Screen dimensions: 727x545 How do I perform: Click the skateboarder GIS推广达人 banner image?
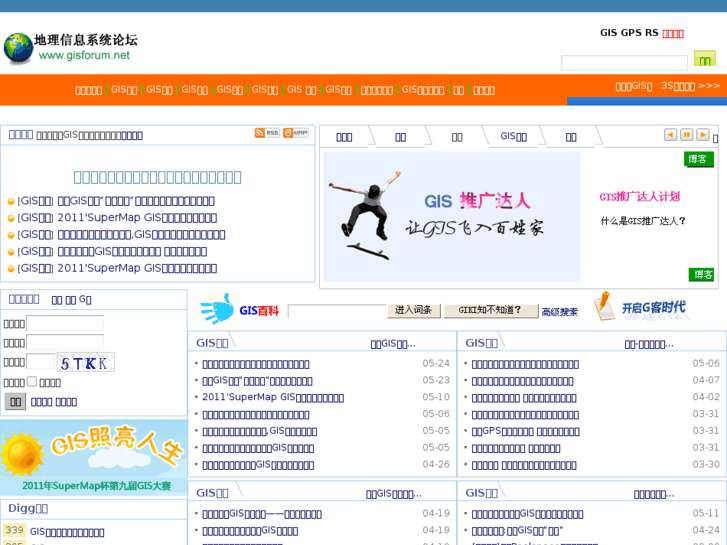tap(451, 216)
